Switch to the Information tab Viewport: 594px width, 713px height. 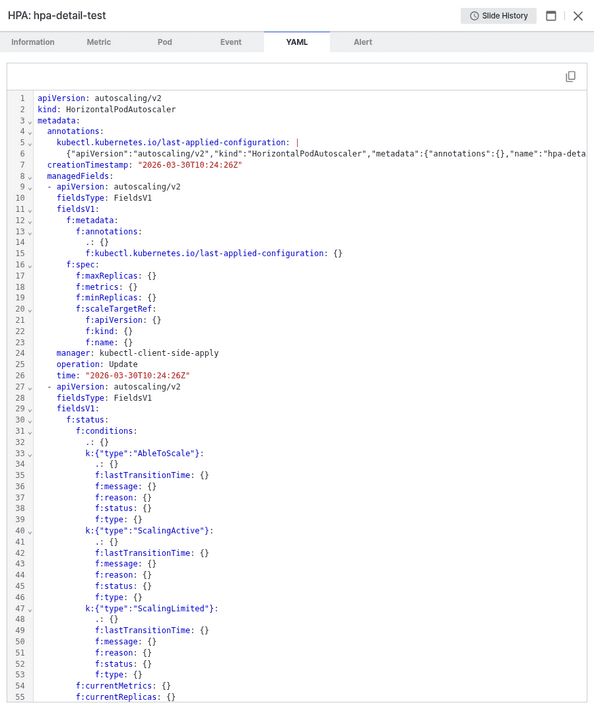click(33, 42)
